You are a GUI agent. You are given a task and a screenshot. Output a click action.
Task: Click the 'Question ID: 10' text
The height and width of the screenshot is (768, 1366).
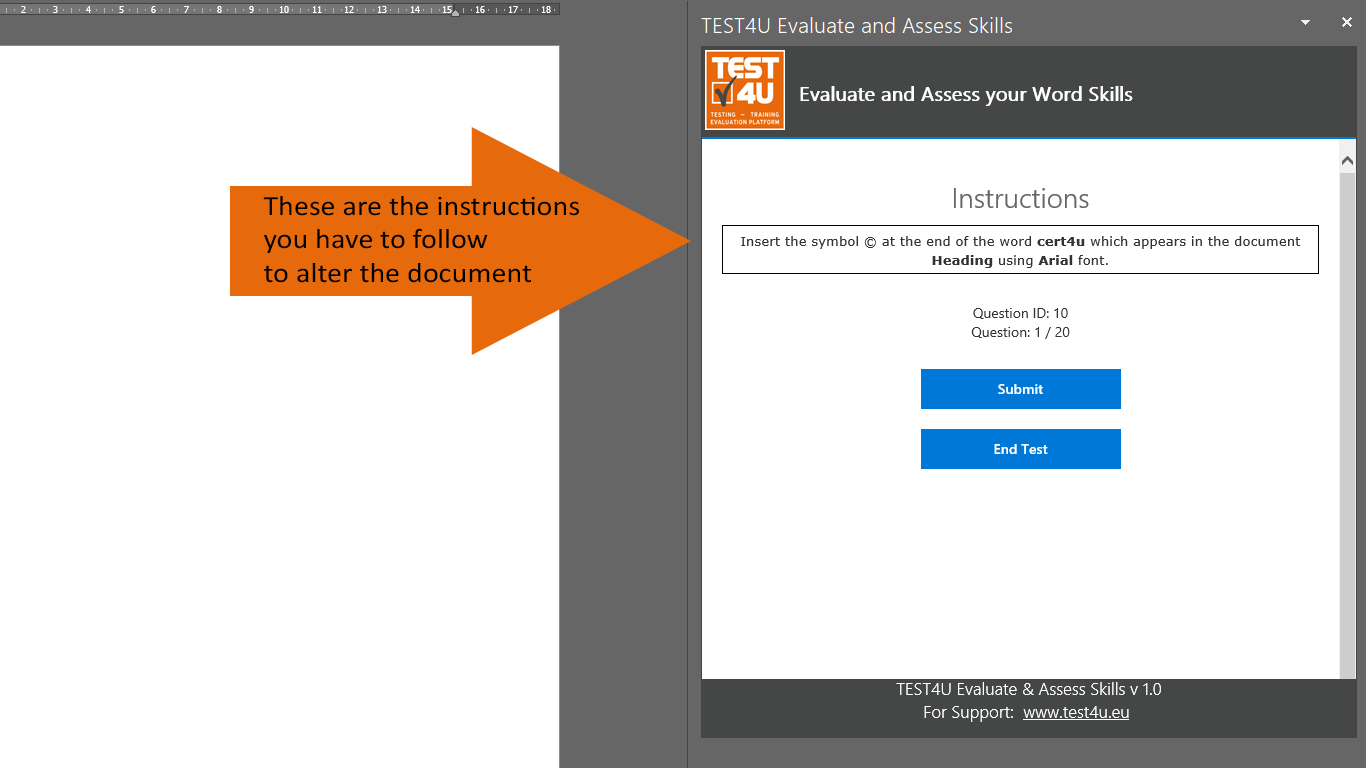point(1020,313)
